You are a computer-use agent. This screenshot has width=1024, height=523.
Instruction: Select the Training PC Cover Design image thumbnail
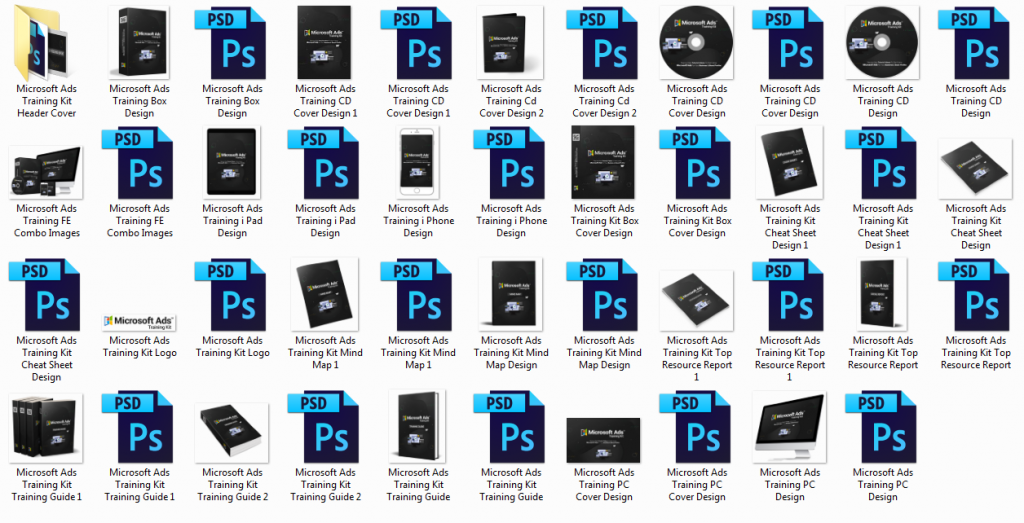click(x=603, y=440)
